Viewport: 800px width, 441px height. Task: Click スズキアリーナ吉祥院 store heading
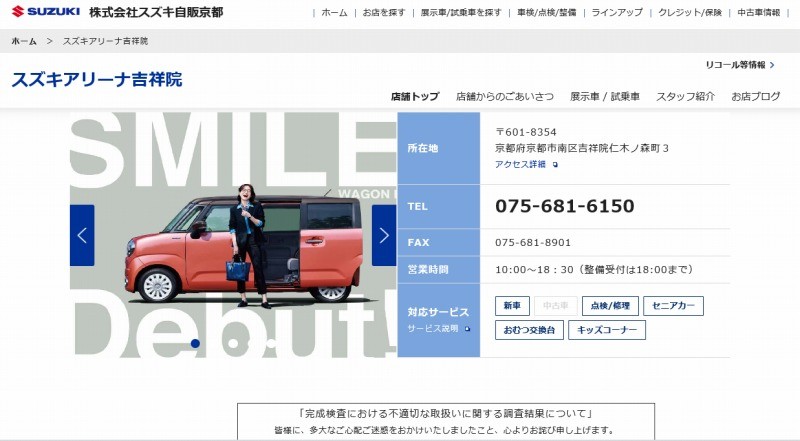(x=97, y=80)
